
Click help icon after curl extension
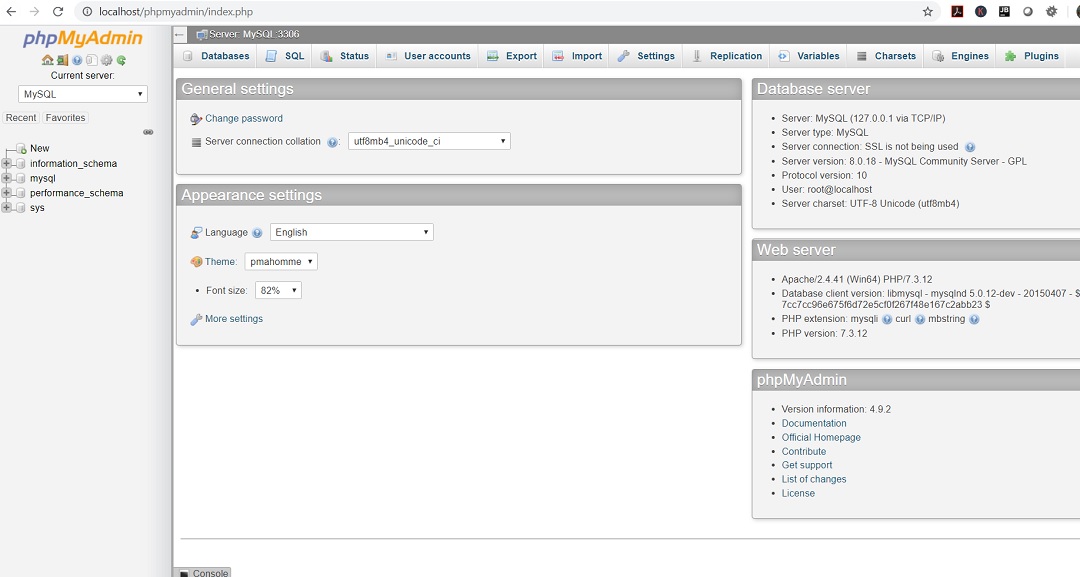pyautogui.click(x=920, y=319)
